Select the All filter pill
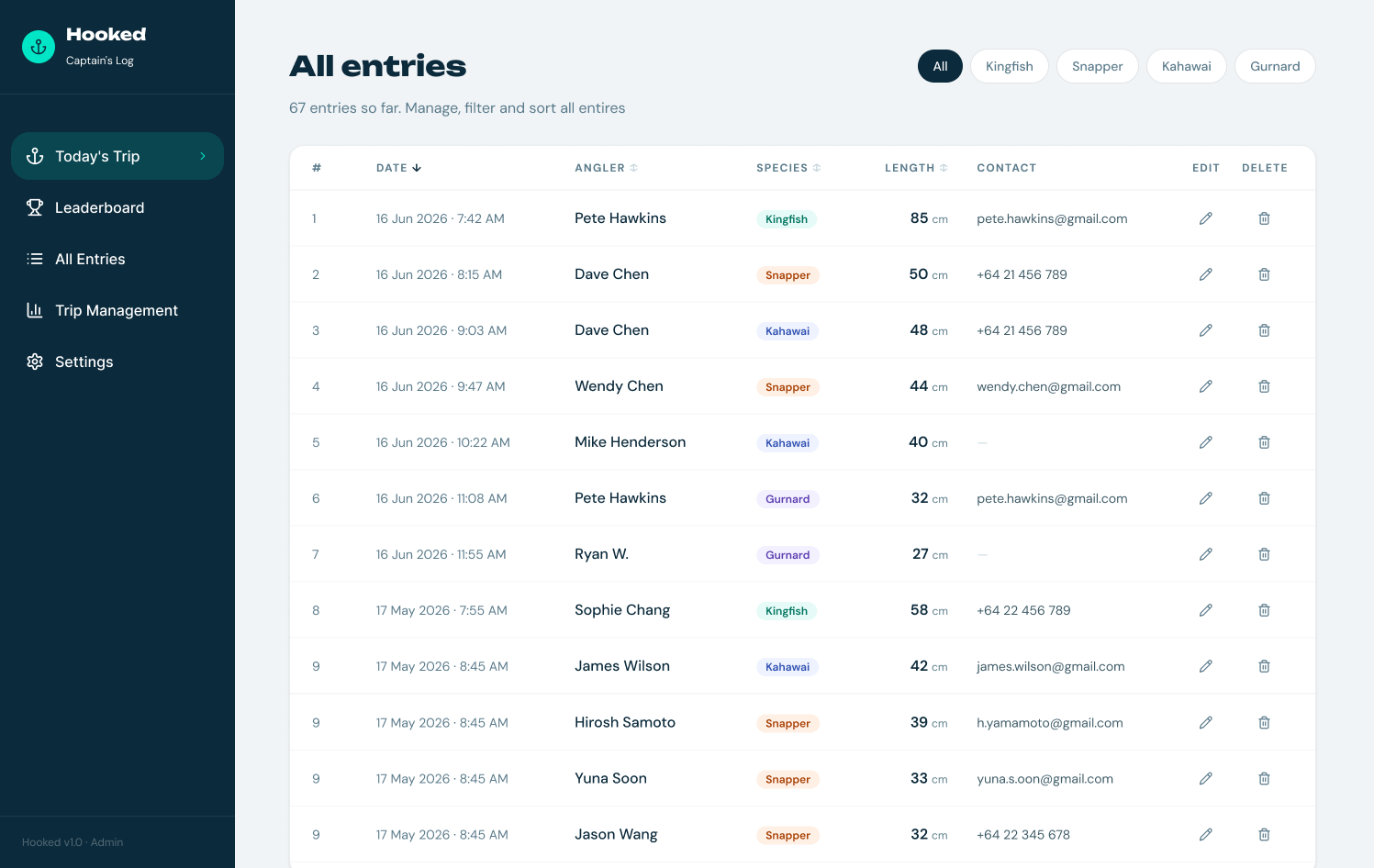The image size is (1374, 868). click(940, 66)
